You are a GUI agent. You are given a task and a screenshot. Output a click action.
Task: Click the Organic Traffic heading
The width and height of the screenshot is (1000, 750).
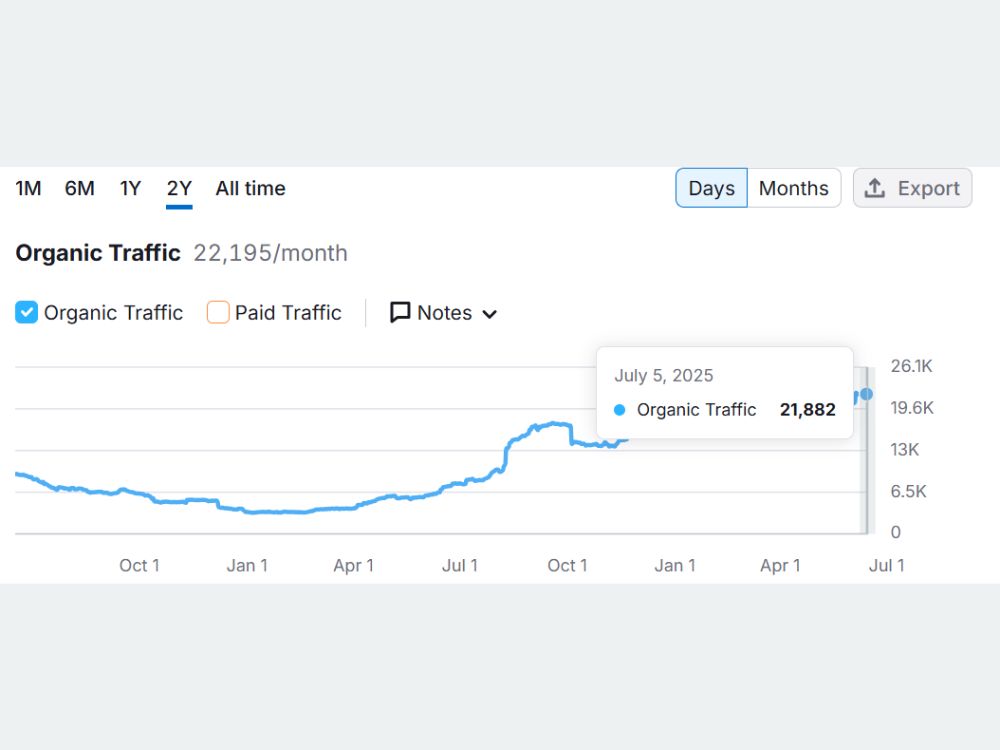point(98,253)
